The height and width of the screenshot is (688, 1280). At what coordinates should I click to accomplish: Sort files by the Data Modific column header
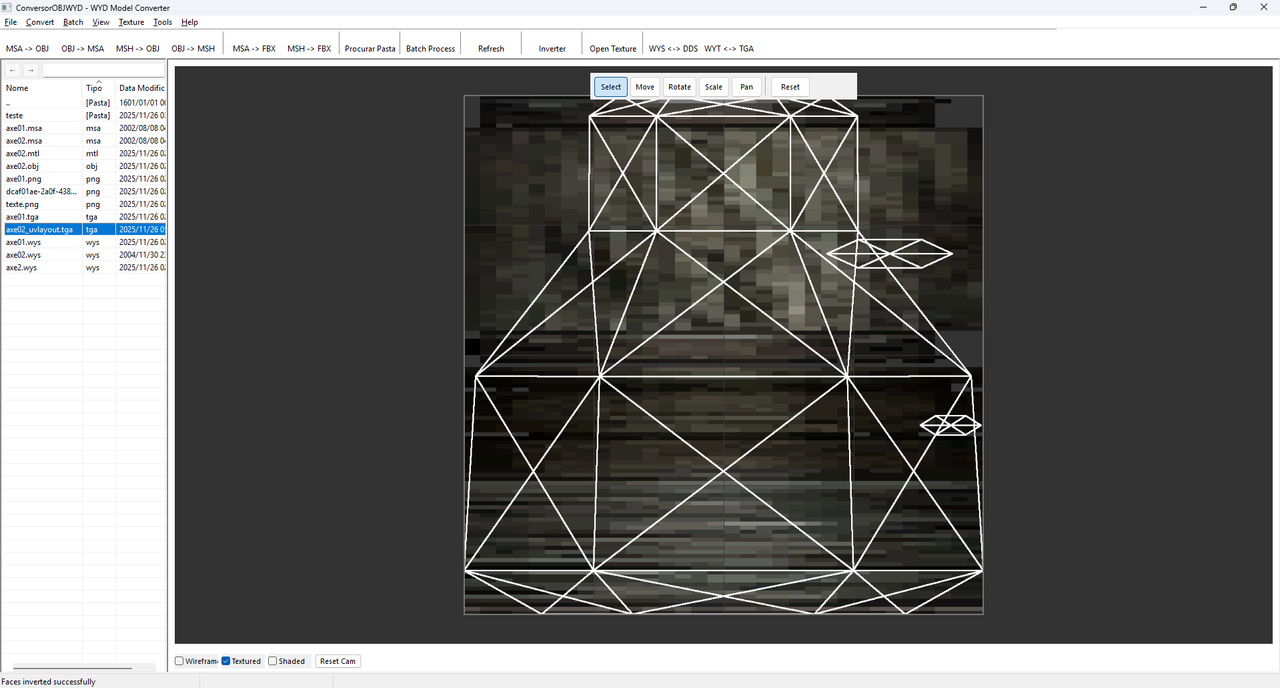coord(141,88)
